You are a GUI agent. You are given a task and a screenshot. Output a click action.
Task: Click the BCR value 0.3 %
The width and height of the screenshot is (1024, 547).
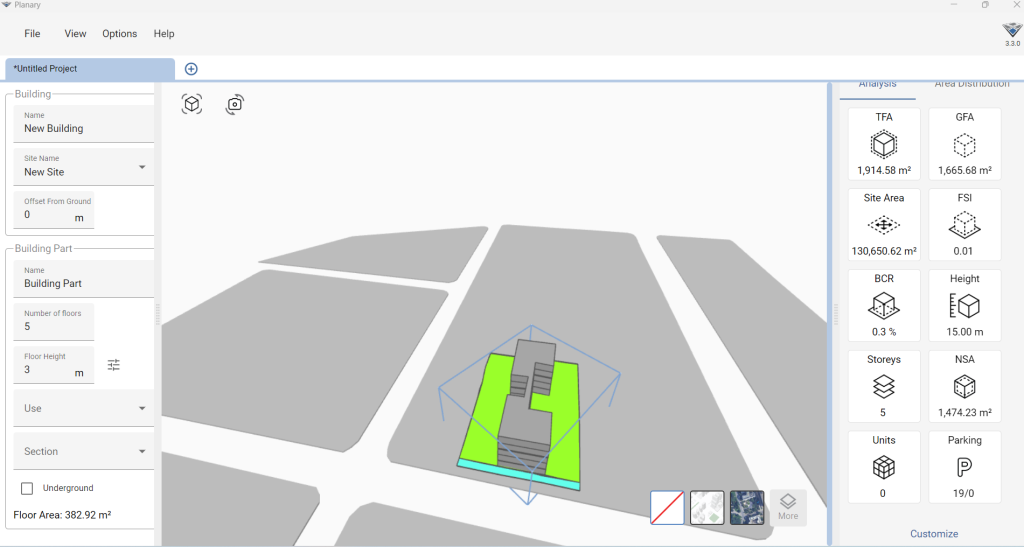coord(884,332)
